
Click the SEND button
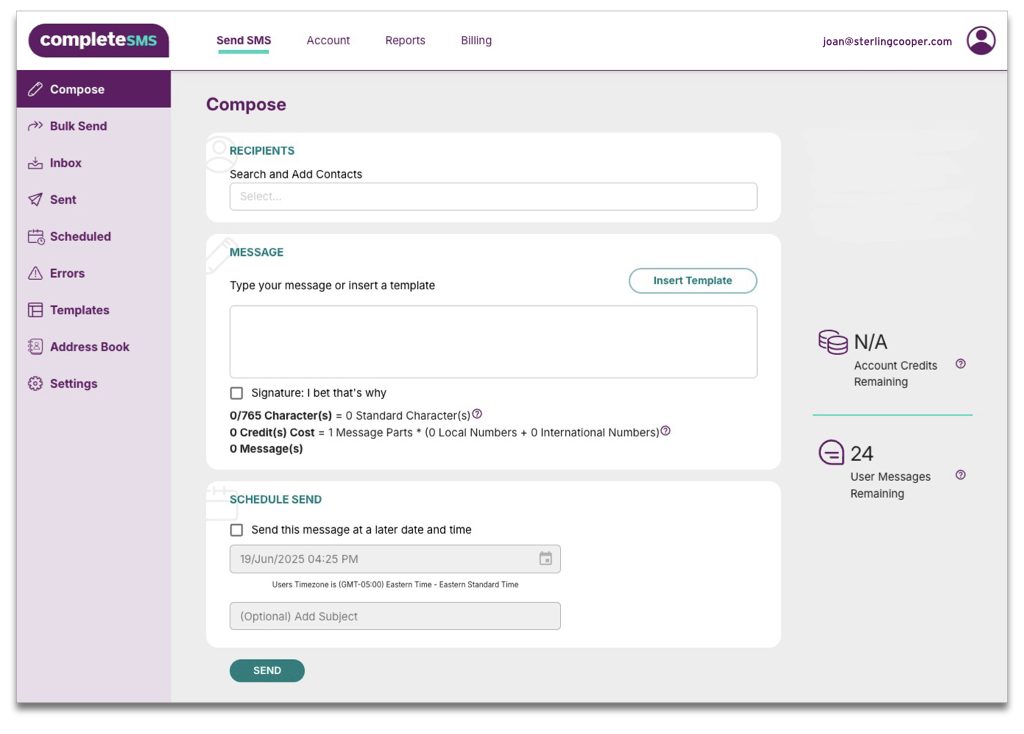click(266, 671)
